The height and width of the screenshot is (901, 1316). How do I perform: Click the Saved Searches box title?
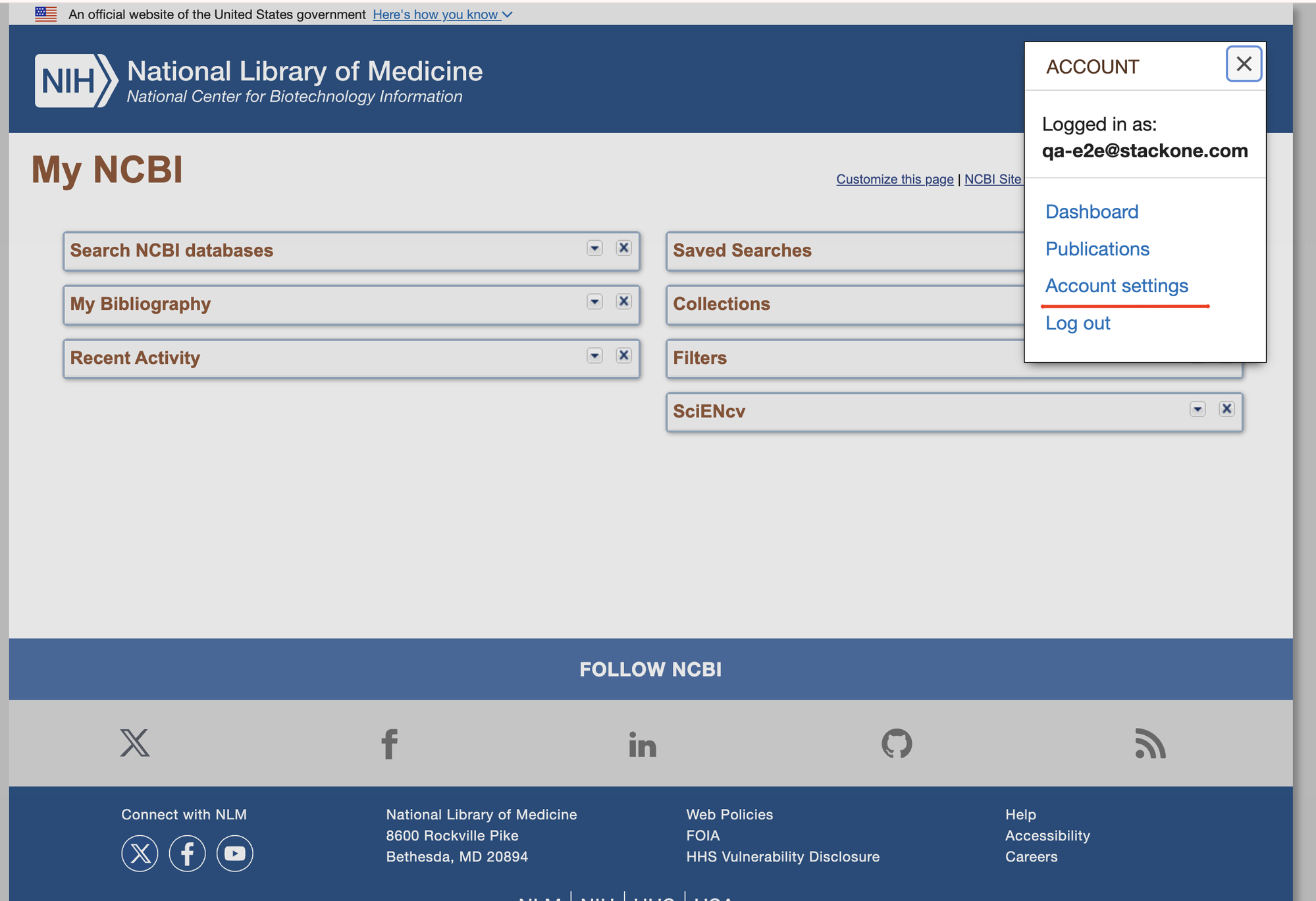[742, 251]
